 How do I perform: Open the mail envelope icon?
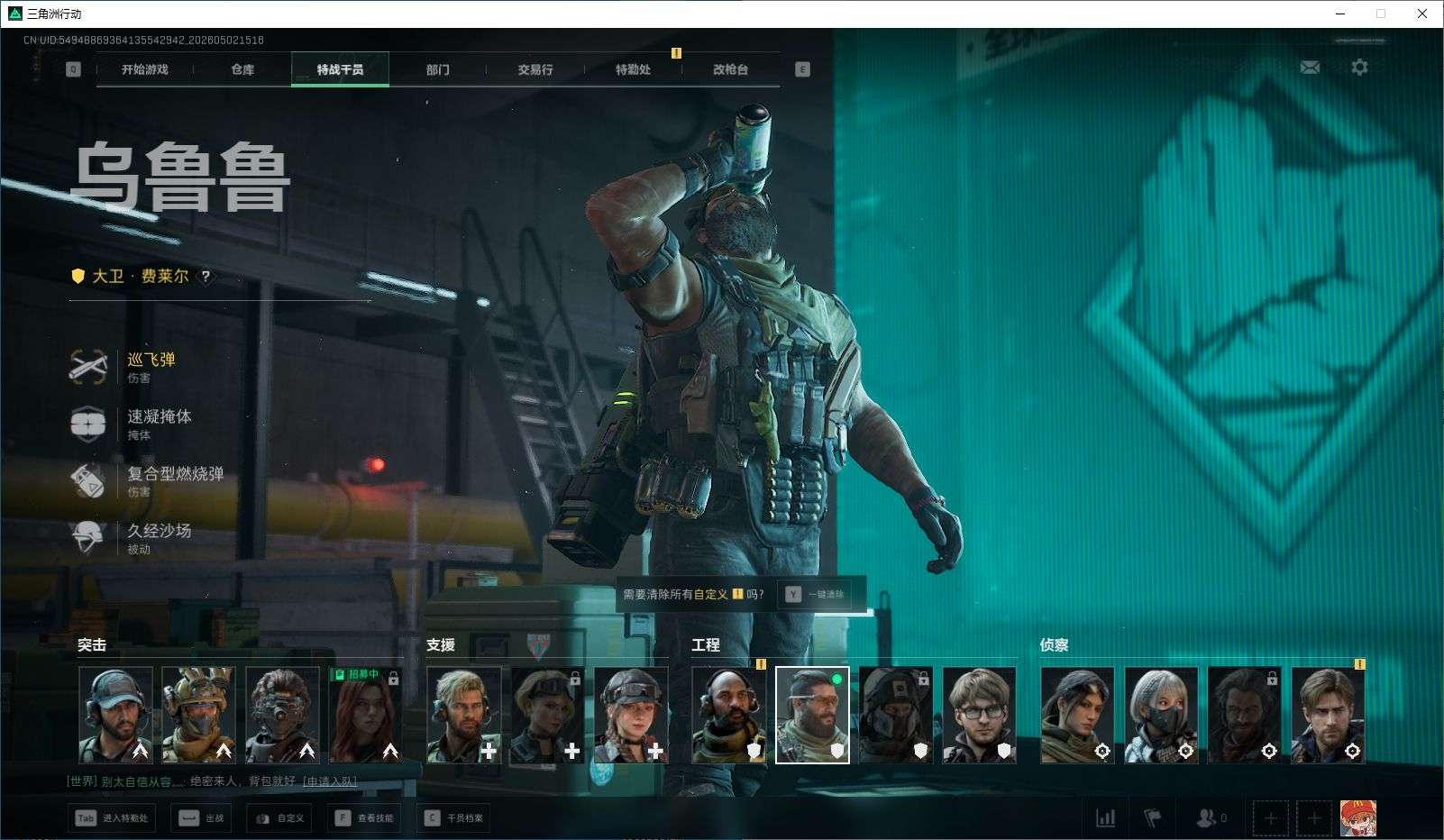pos(1310,67)
